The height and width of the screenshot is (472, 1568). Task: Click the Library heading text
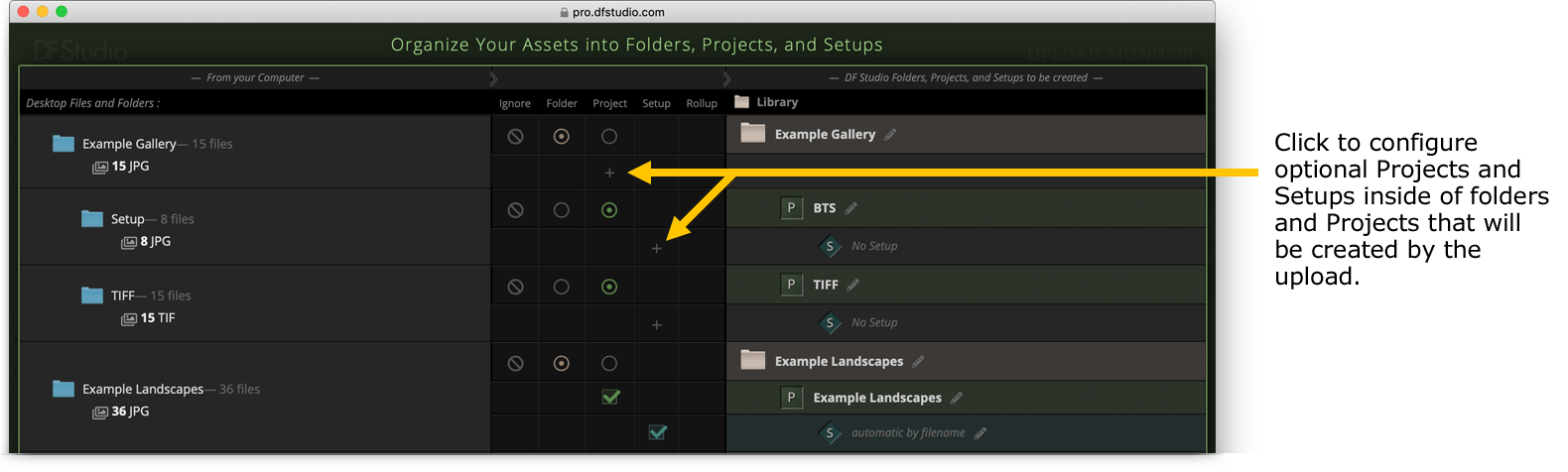(x=777, y=102)
